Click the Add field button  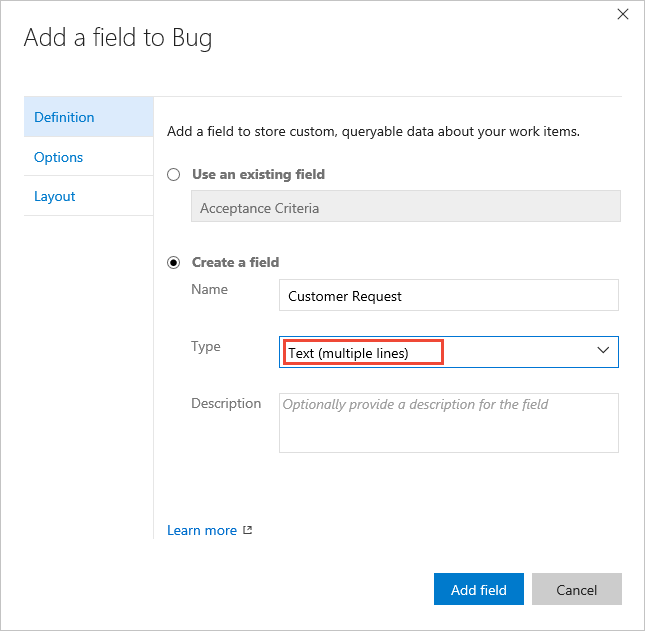point(479,589)
